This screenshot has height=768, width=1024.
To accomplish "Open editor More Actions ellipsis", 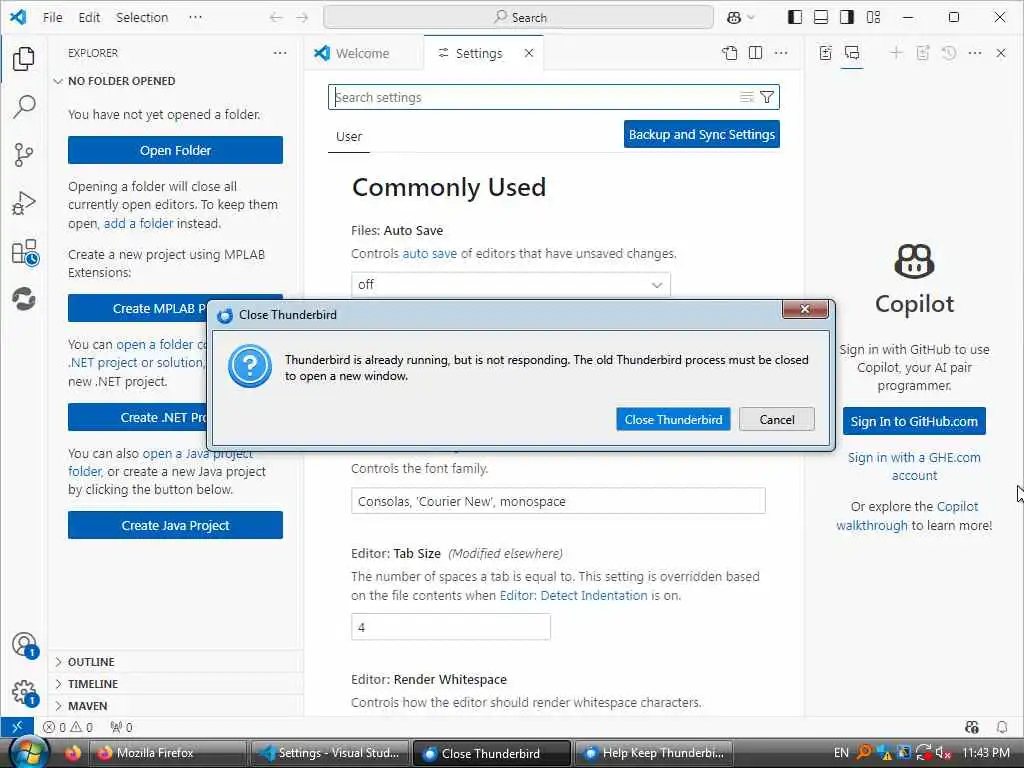I will coord(781,53).
